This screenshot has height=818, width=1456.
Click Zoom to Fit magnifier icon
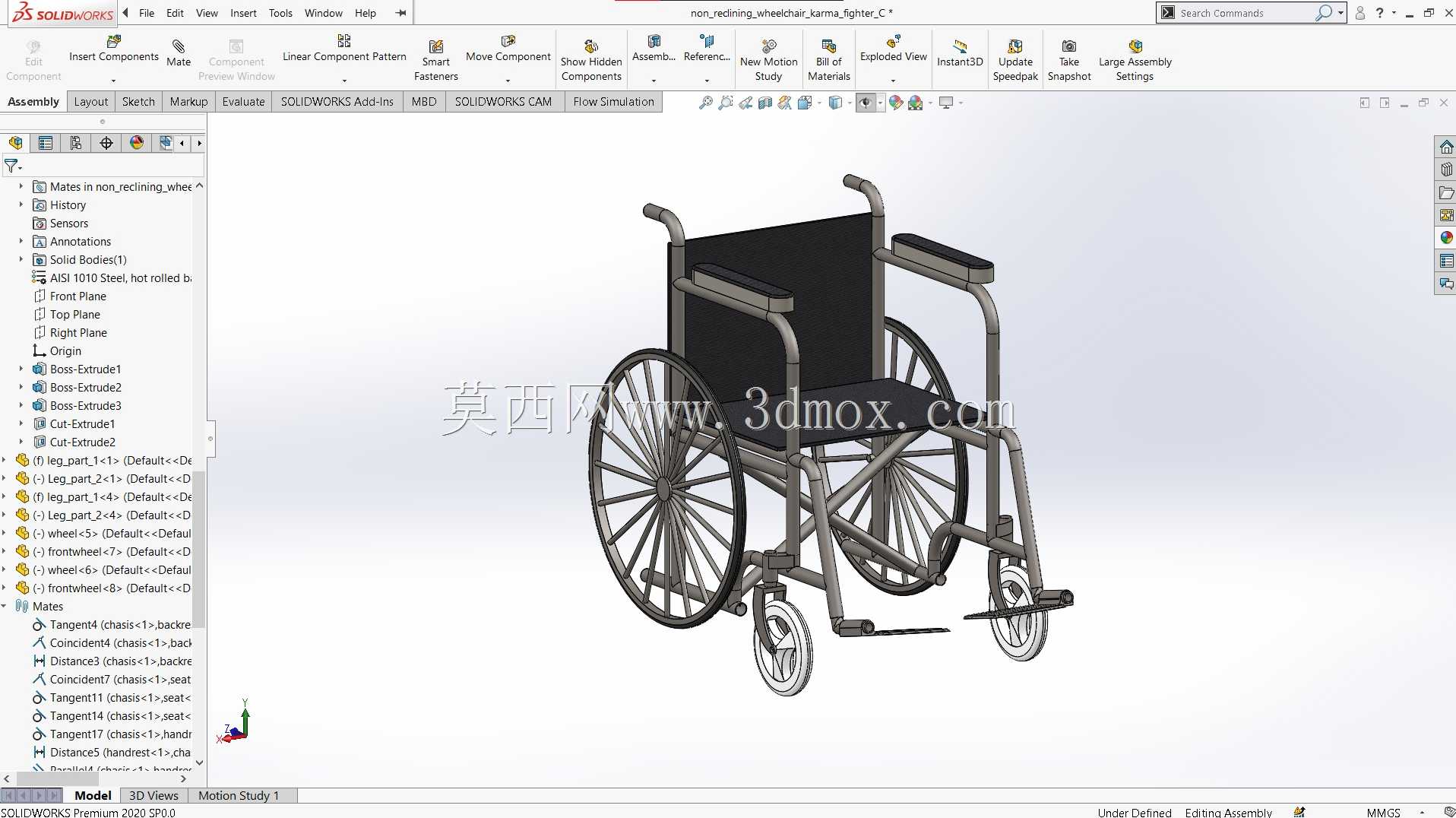pyautogui.click(x=706, y=103)
